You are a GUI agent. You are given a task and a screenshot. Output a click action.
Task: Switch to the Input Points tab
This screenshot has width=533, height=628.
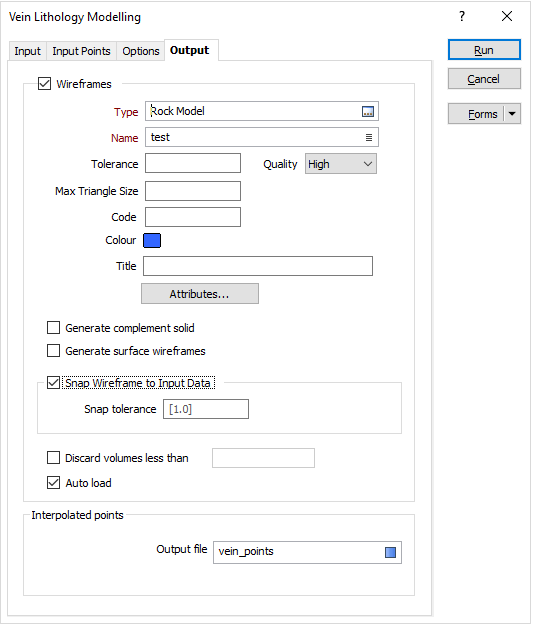(x=81, y=51)
